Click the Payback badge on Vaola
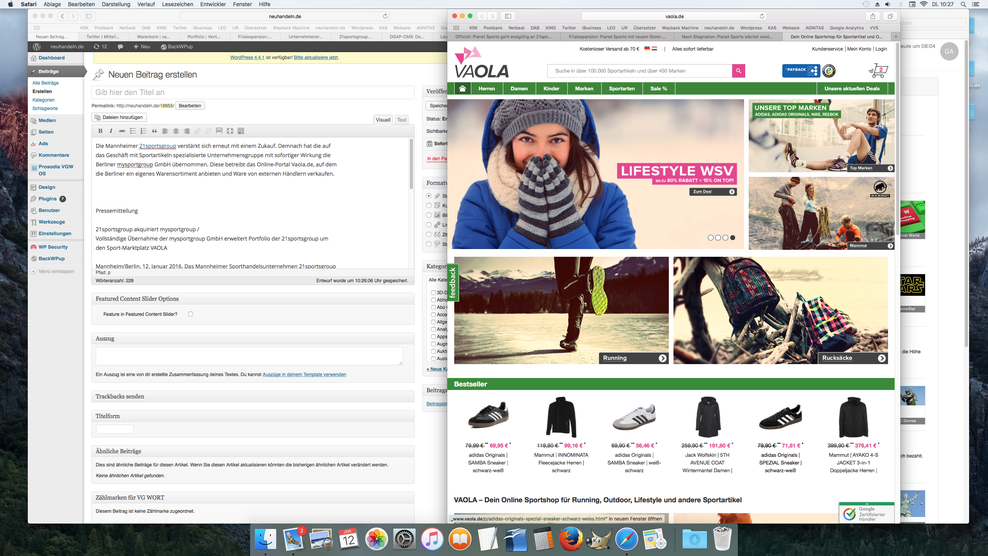Viewport: 988px width, 556px height. 800,71
